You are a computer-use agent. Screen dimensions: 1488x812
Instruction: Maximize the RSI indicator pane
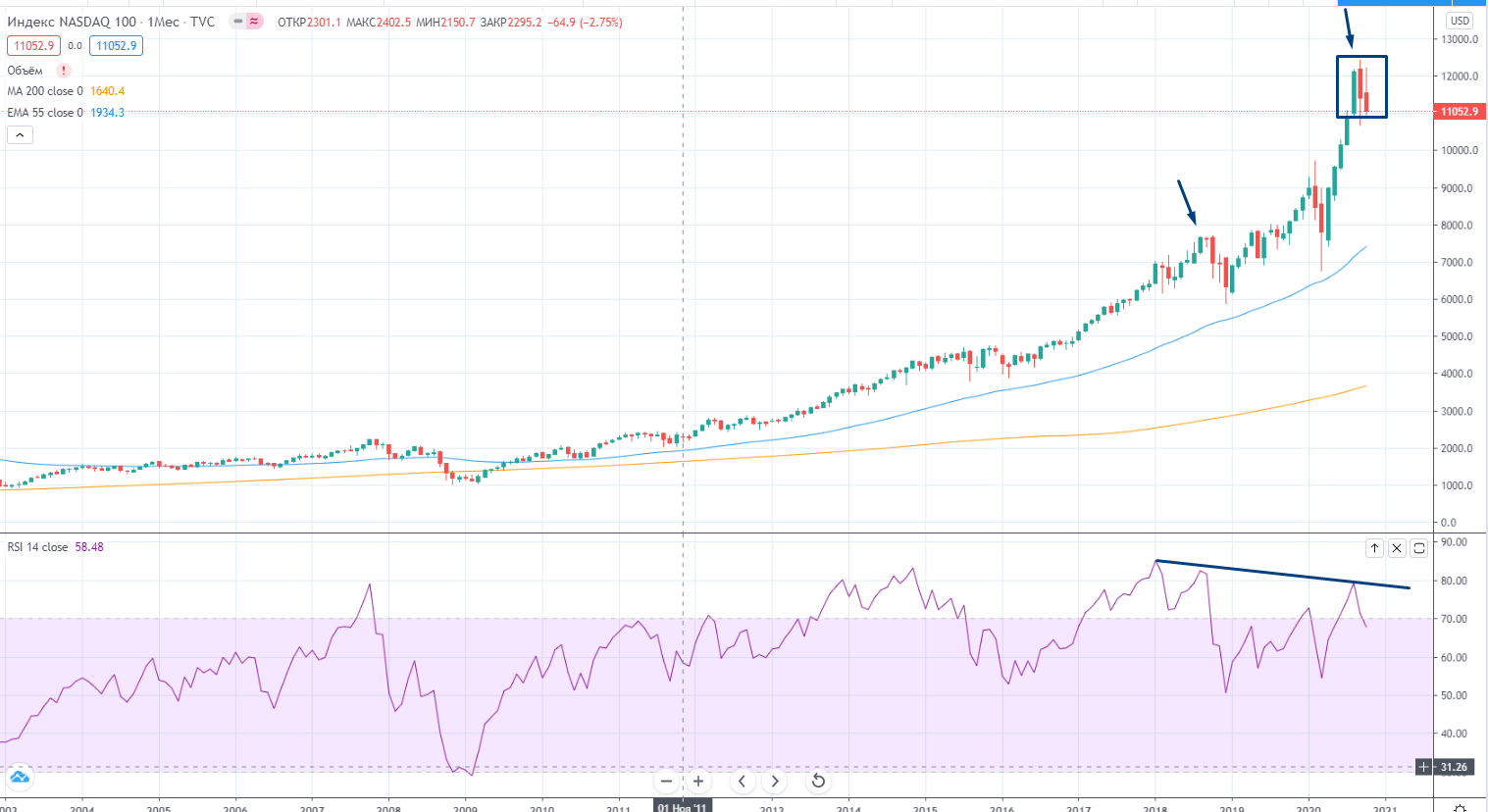pos(1418,548)
